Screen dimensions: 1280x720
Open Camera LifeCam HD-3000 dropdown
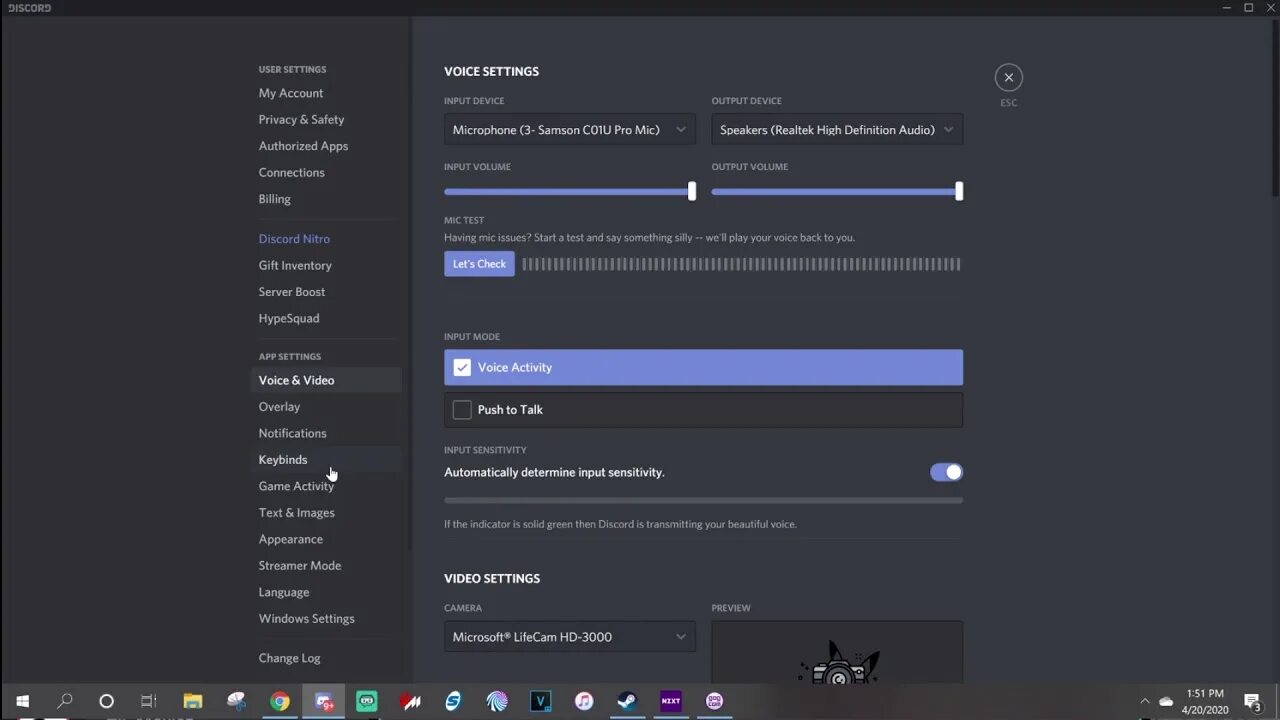coord(570,636)
